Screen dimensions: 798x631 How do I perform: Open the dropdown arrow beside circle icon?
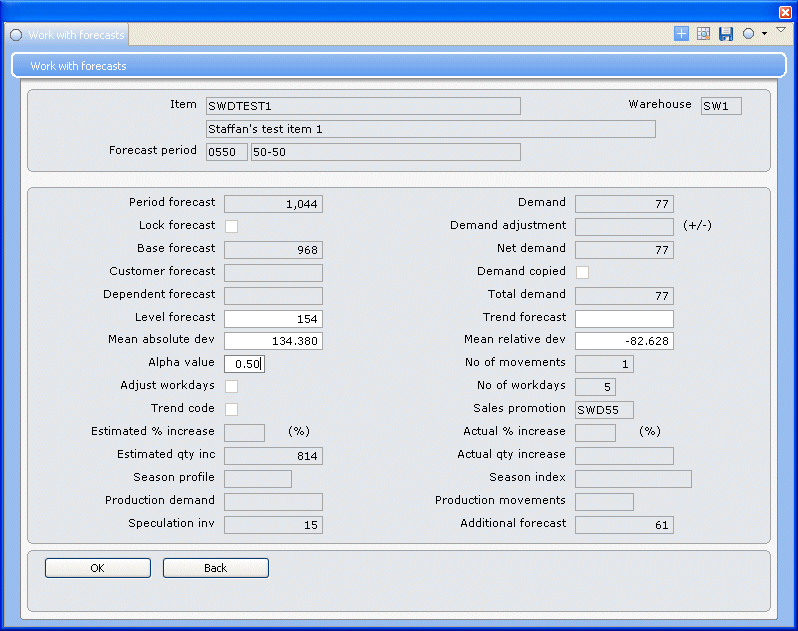click(x=765, y=34)
